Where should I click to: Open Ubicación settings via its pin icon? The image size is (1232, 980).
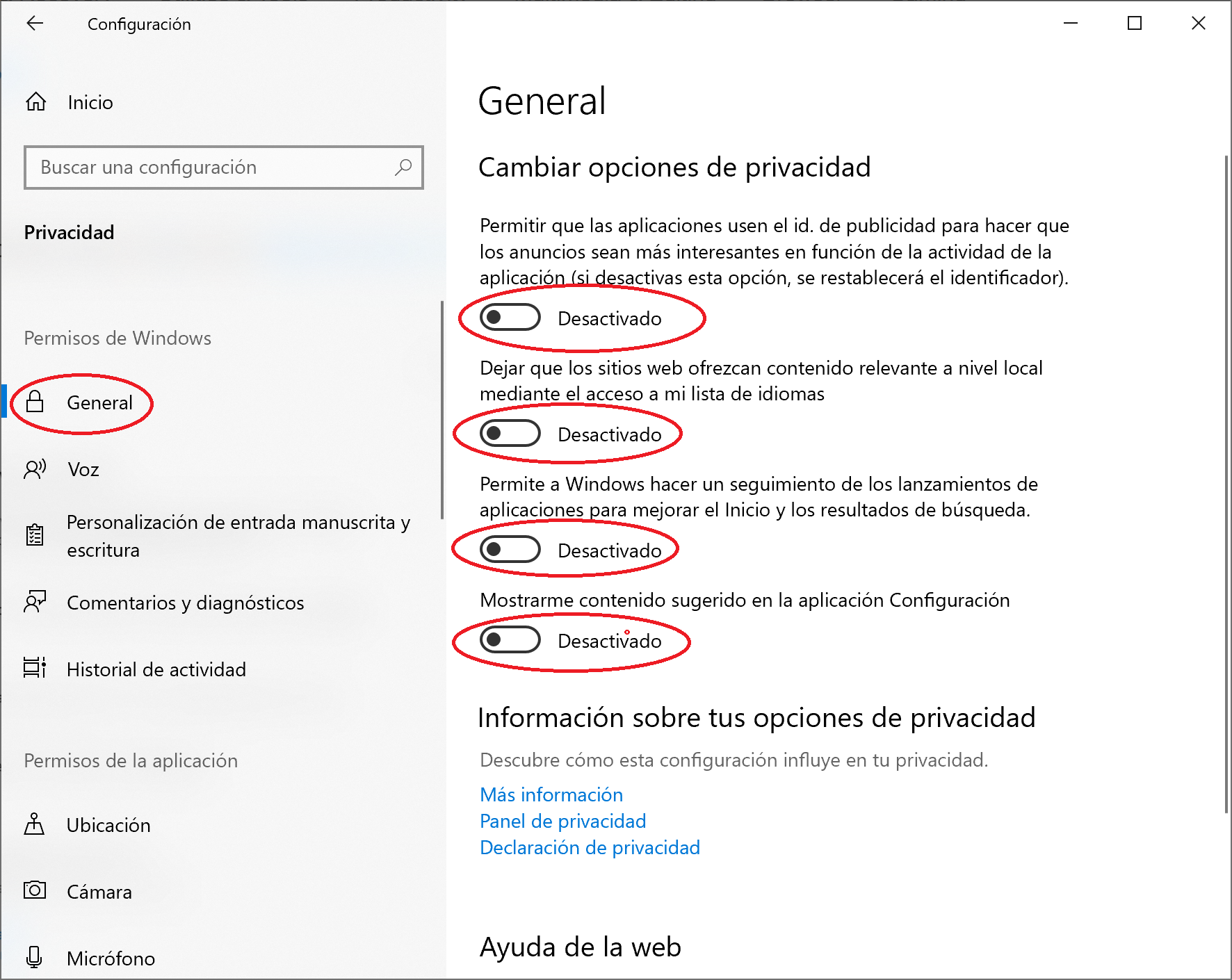(x=36, y=825)
